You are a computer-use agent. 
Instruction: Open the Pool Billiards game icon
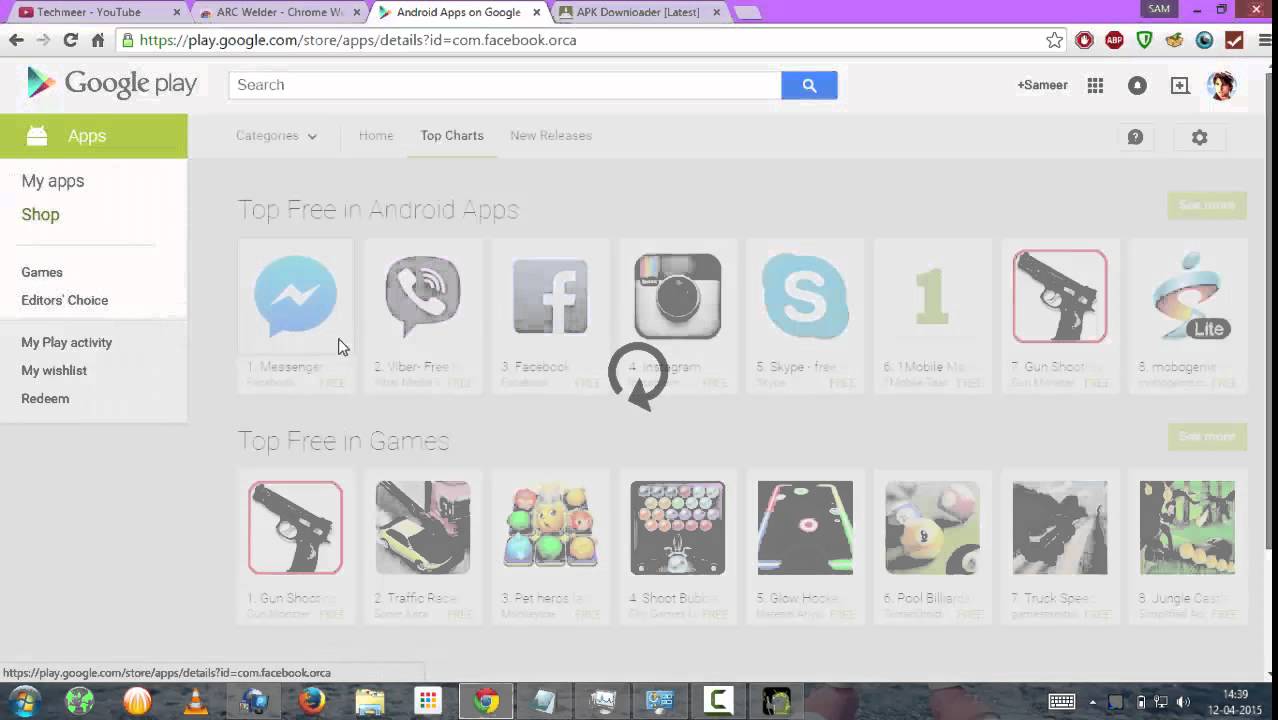coord(932,528)
